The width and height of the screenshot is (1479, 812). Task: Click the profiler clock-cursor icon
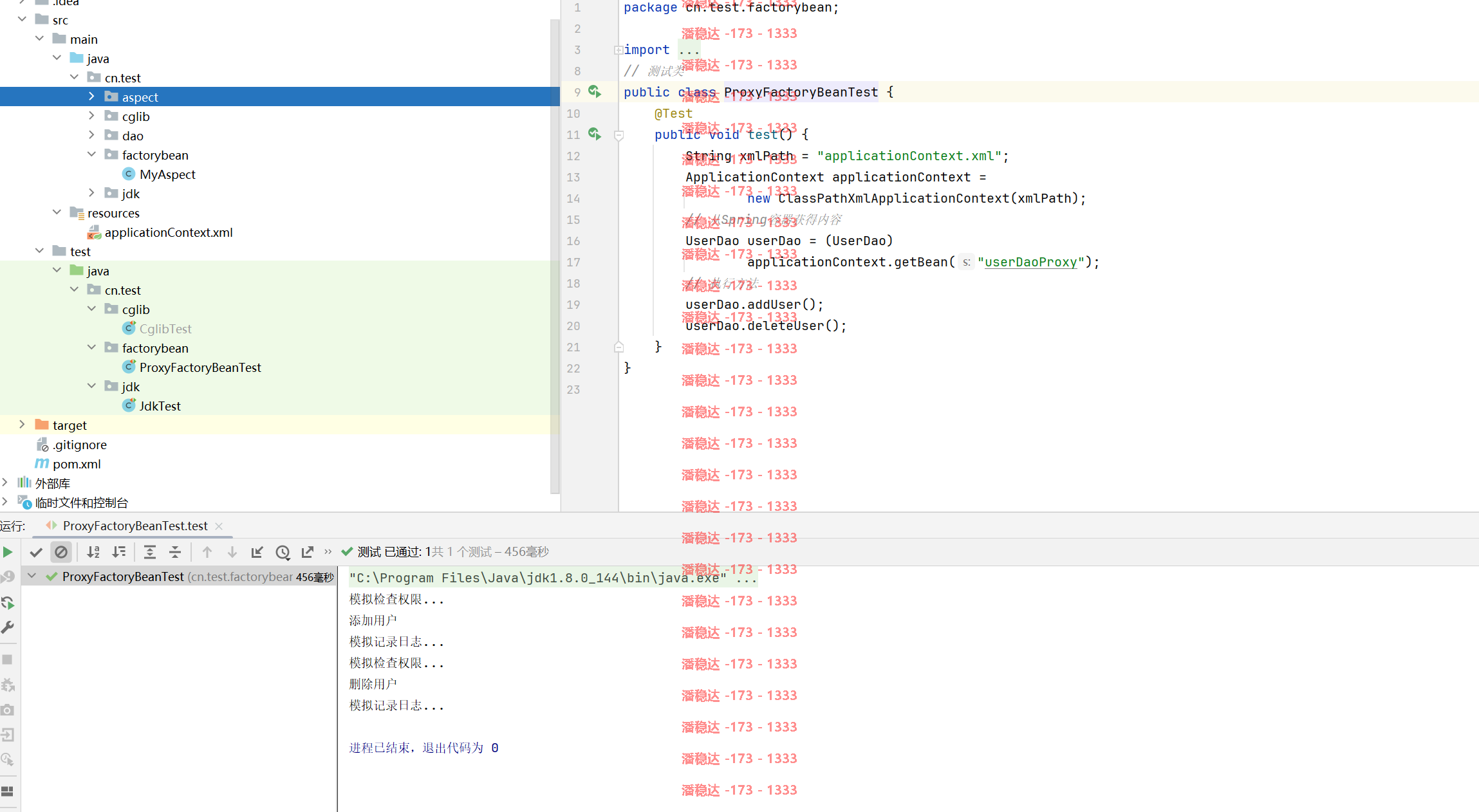8,760
